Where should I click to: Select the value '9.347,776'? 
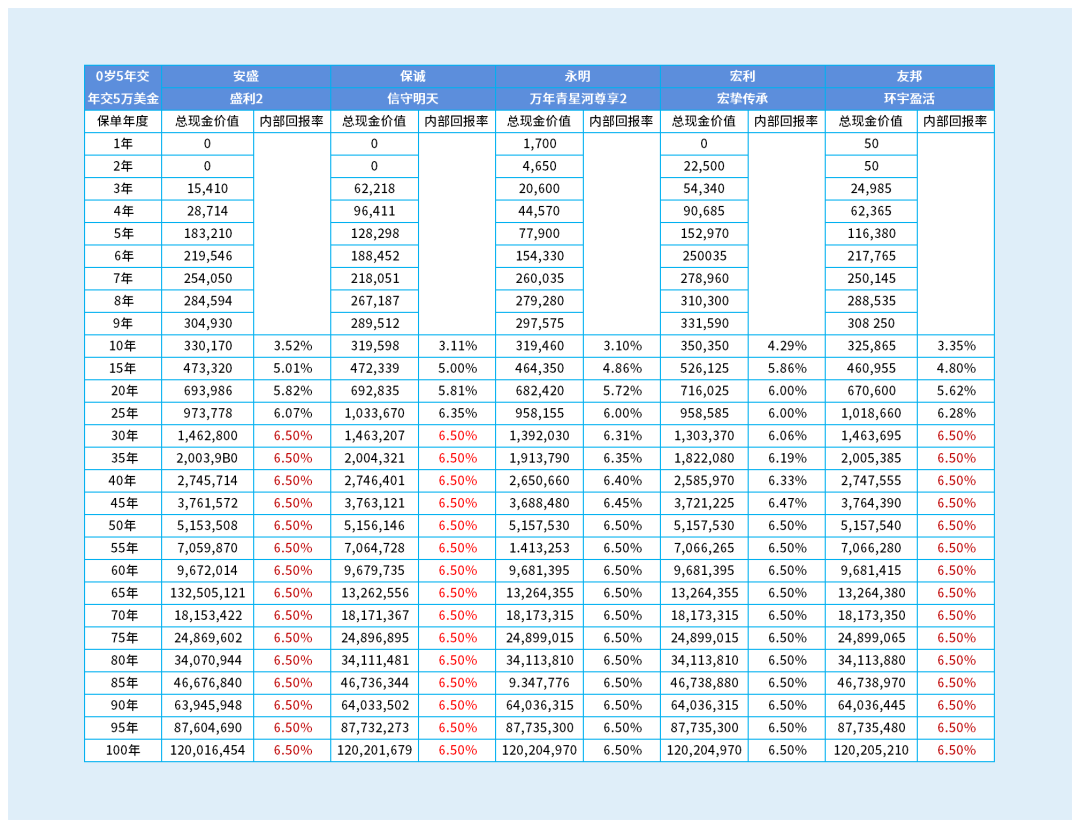pos(539,683)
